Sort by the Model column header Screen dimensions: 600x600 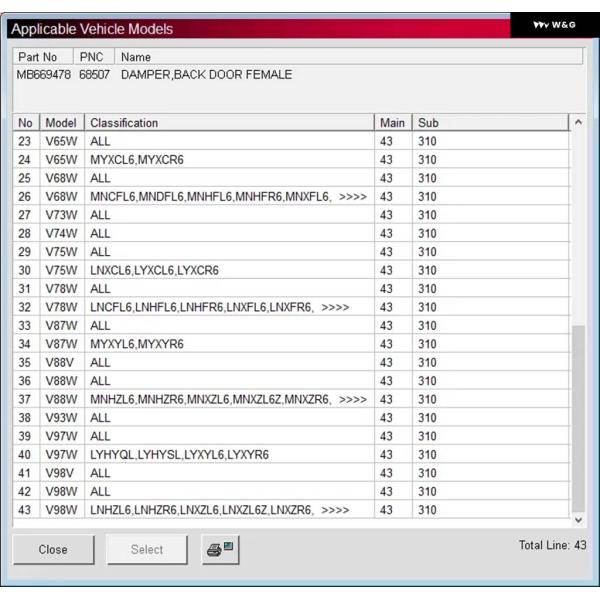click(x=61, y=123)
